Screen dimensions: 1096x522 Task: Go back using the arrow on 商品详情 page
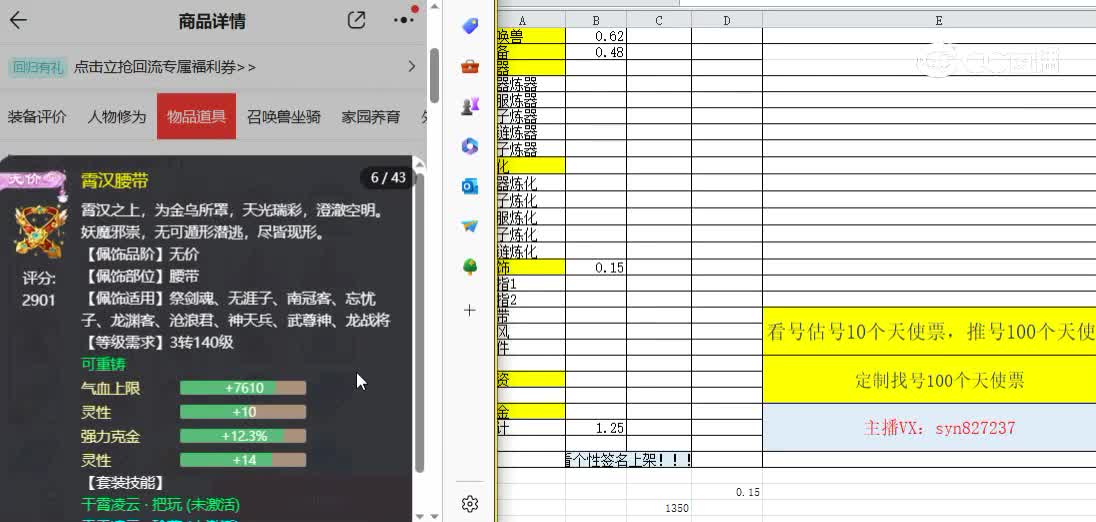(x=18, y=20)
